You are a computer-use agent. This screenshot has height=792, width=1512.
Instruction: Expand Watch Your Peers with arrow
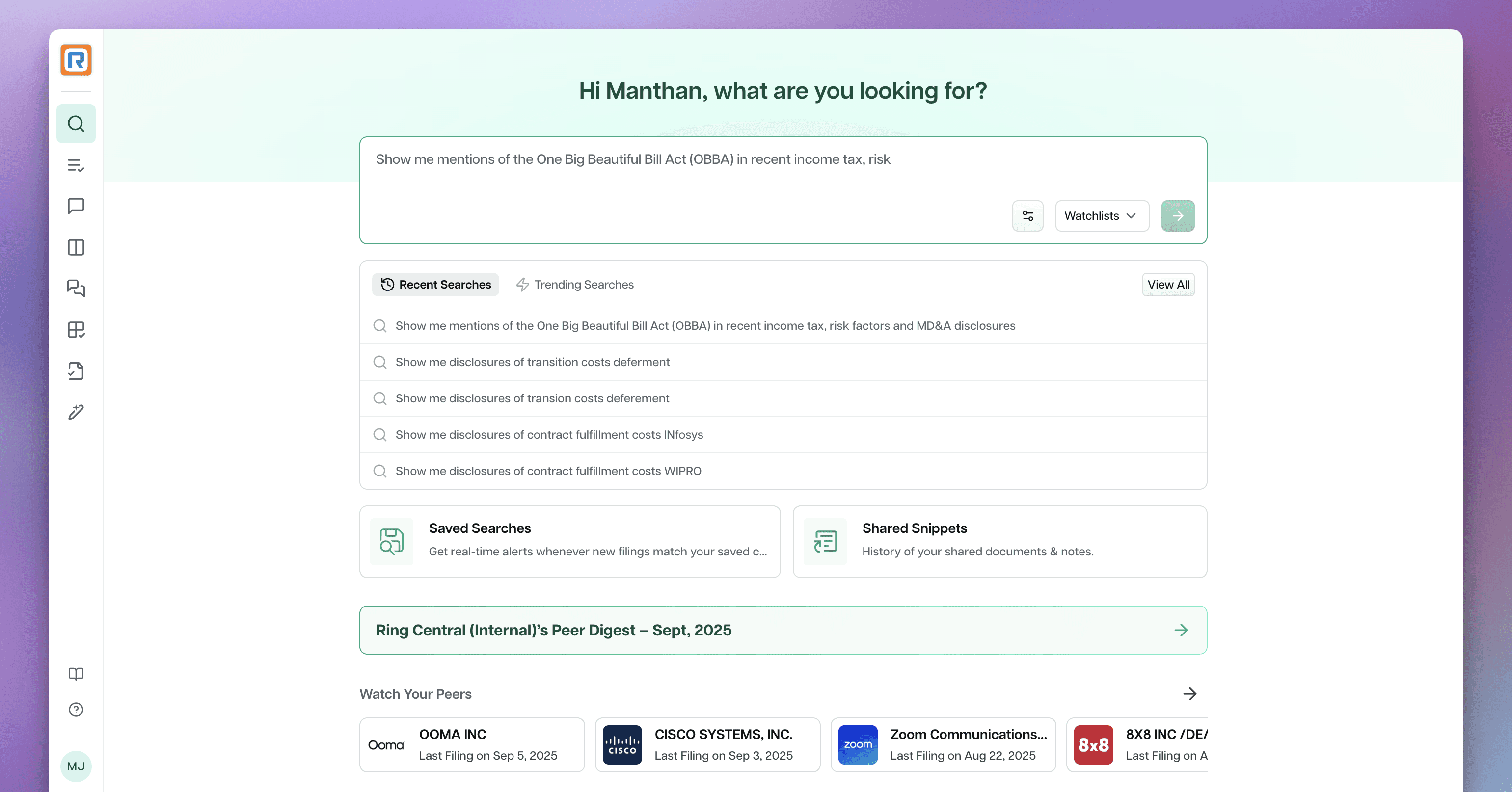pos(1189,694)
